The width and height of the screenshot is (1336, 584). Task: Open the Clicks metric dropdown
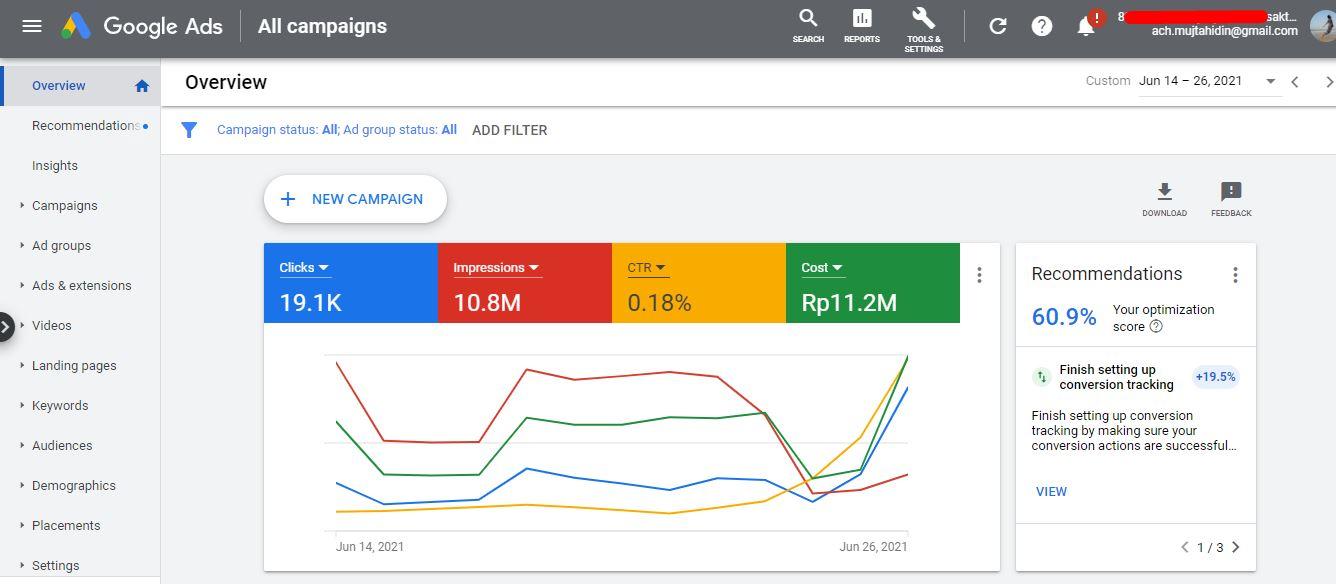[304, 267]
